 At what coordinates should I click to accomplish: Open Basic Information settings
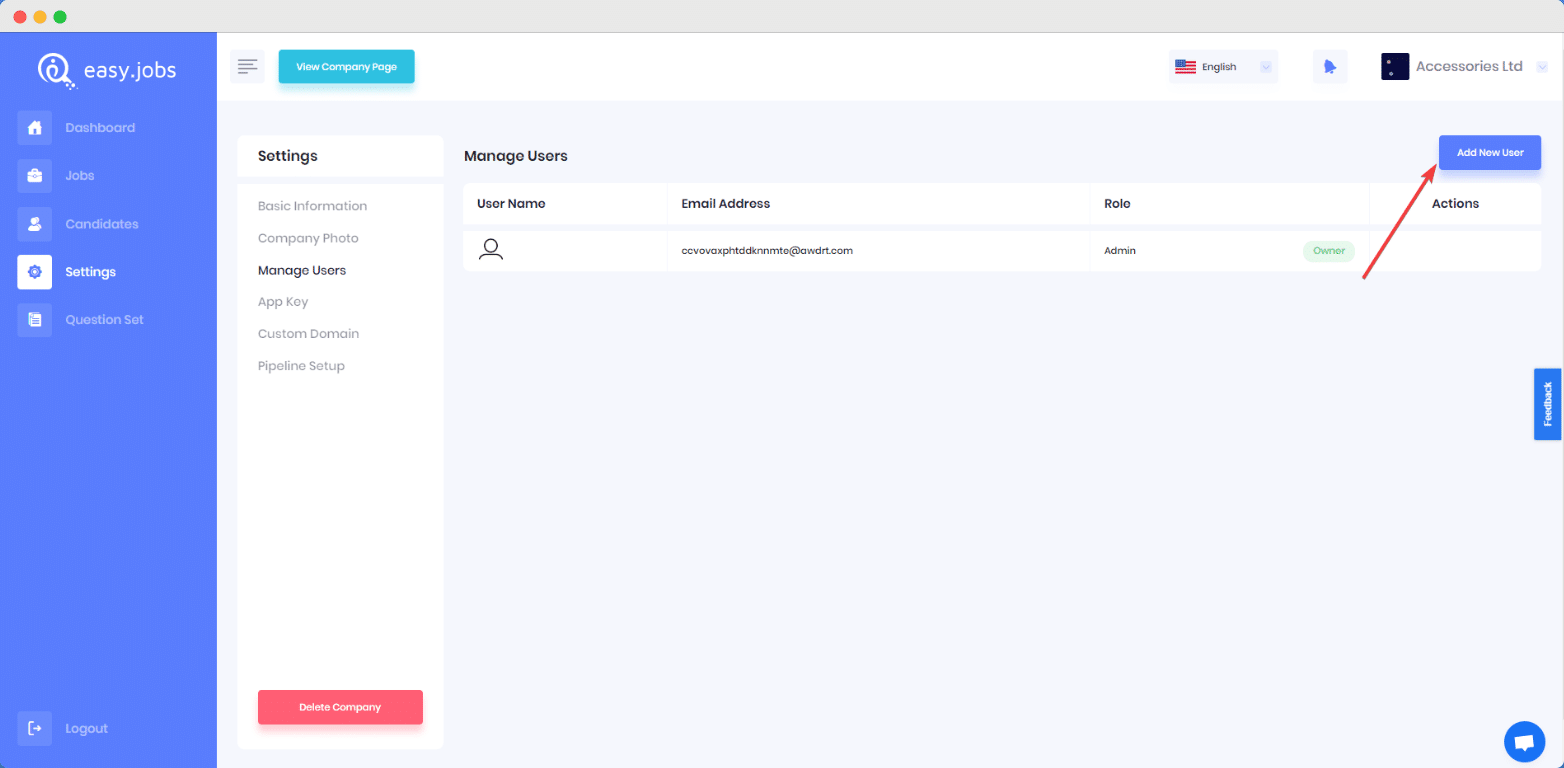(x=312, y=206)
